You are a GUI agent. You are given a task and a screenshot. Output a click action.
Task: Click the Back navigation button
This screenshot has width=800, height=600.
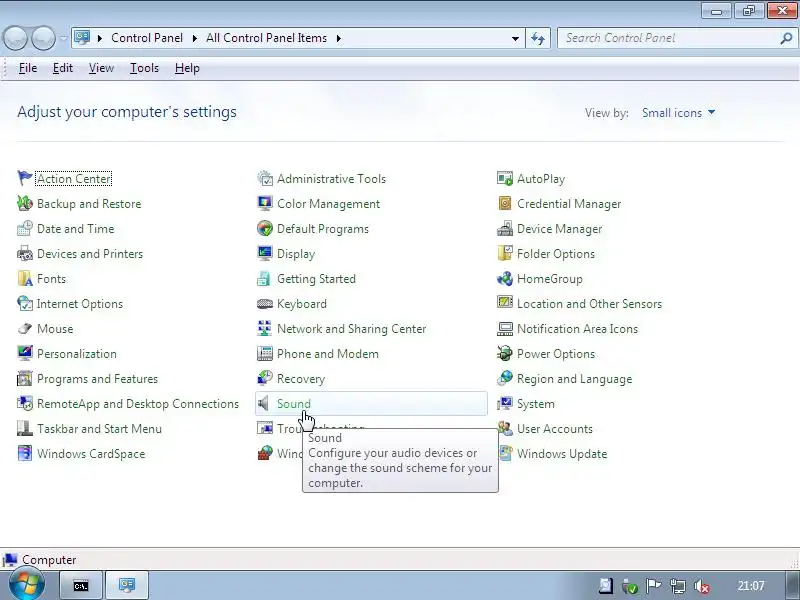[x=15, y=38]
